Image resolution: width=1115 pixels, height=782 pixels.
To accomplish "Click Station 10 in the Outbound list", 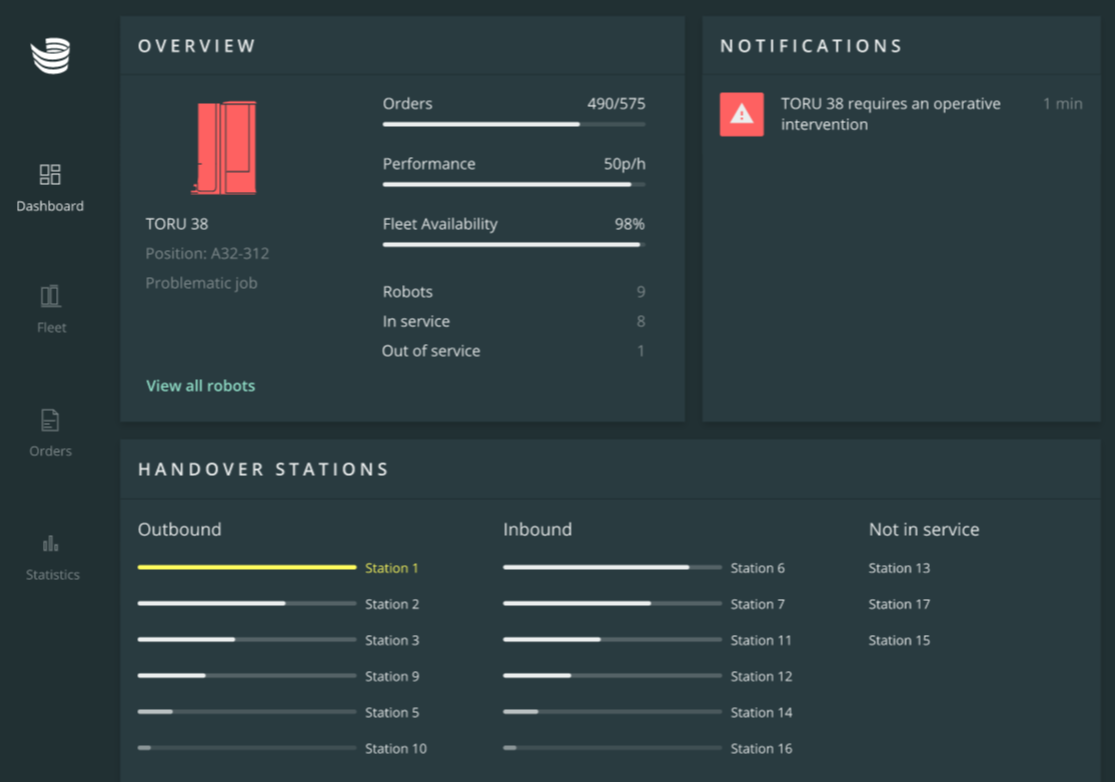I will (x=395, y=748).
